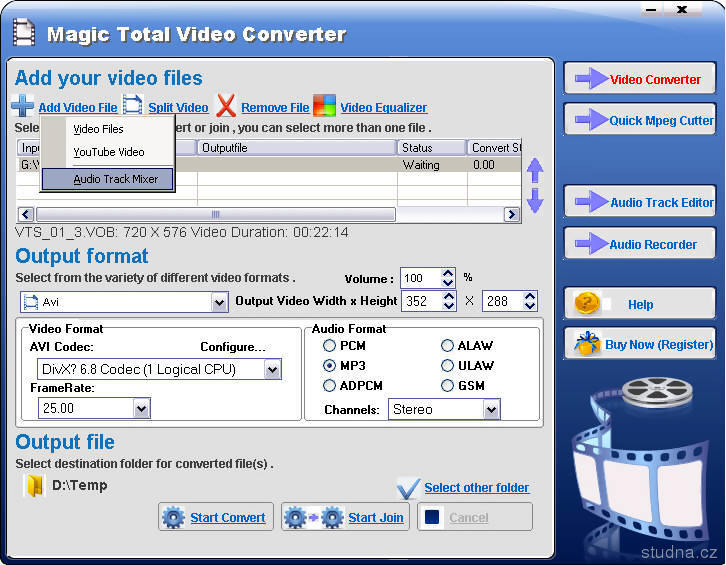Image resolution: width=726 pixels, height=565 pixels.
Task: Select the GSM audio format
Action: [447, 385]
